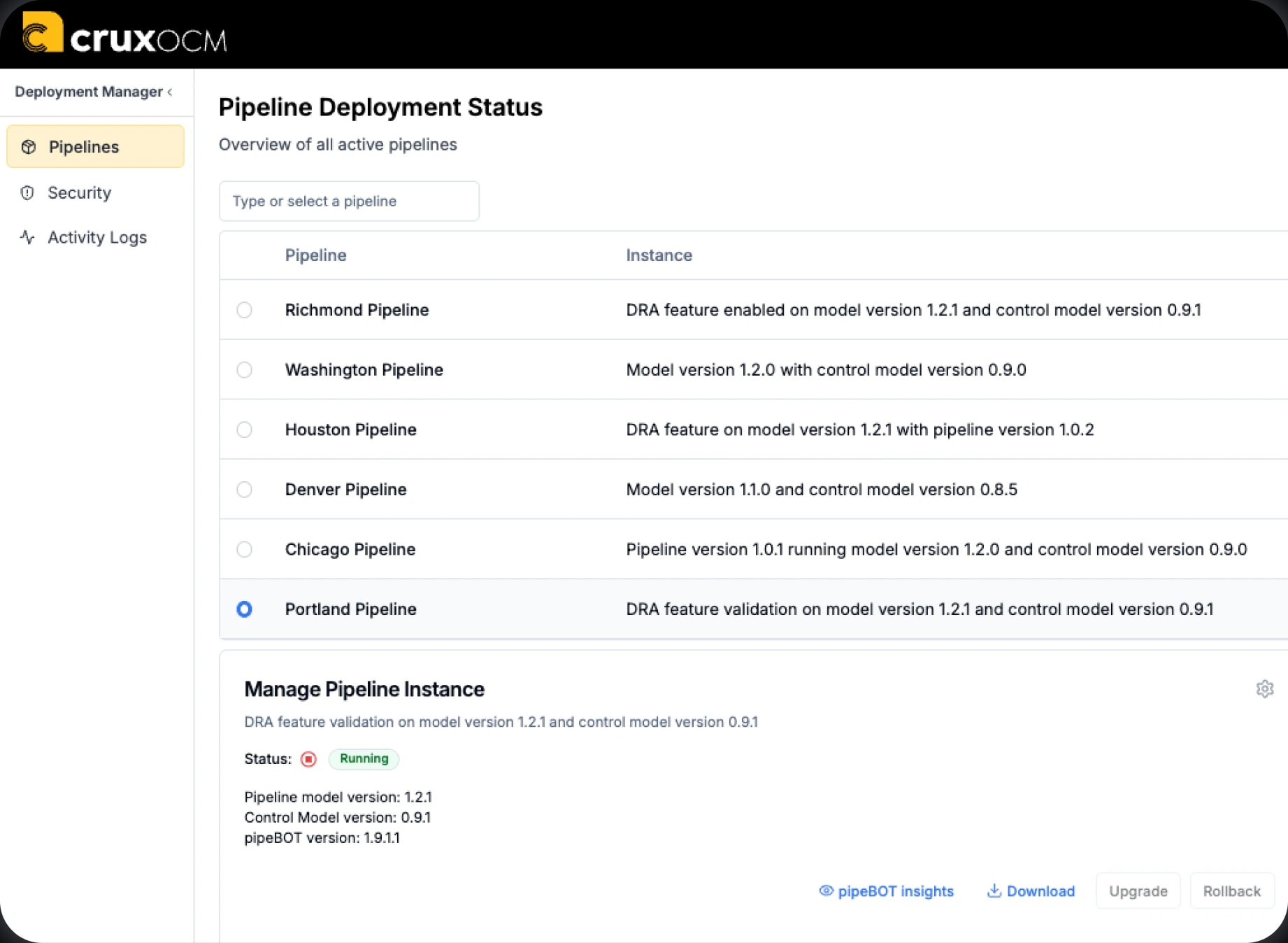
Task: Click the 'Washington Pipeline' name
Action: (364, 369)
